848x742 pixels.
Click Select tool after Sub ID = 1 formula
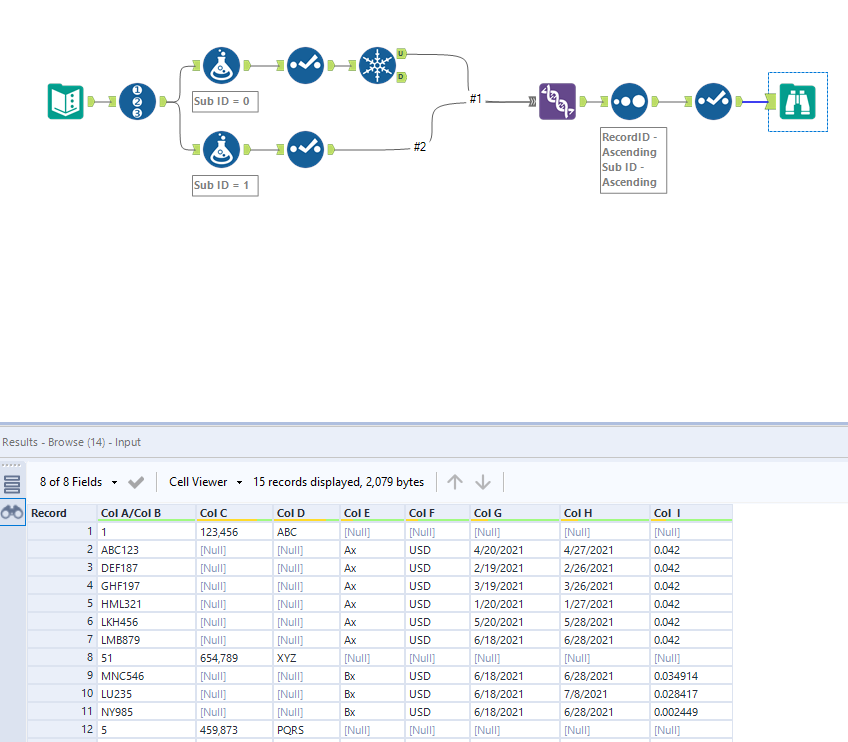[x=306, y=149]
